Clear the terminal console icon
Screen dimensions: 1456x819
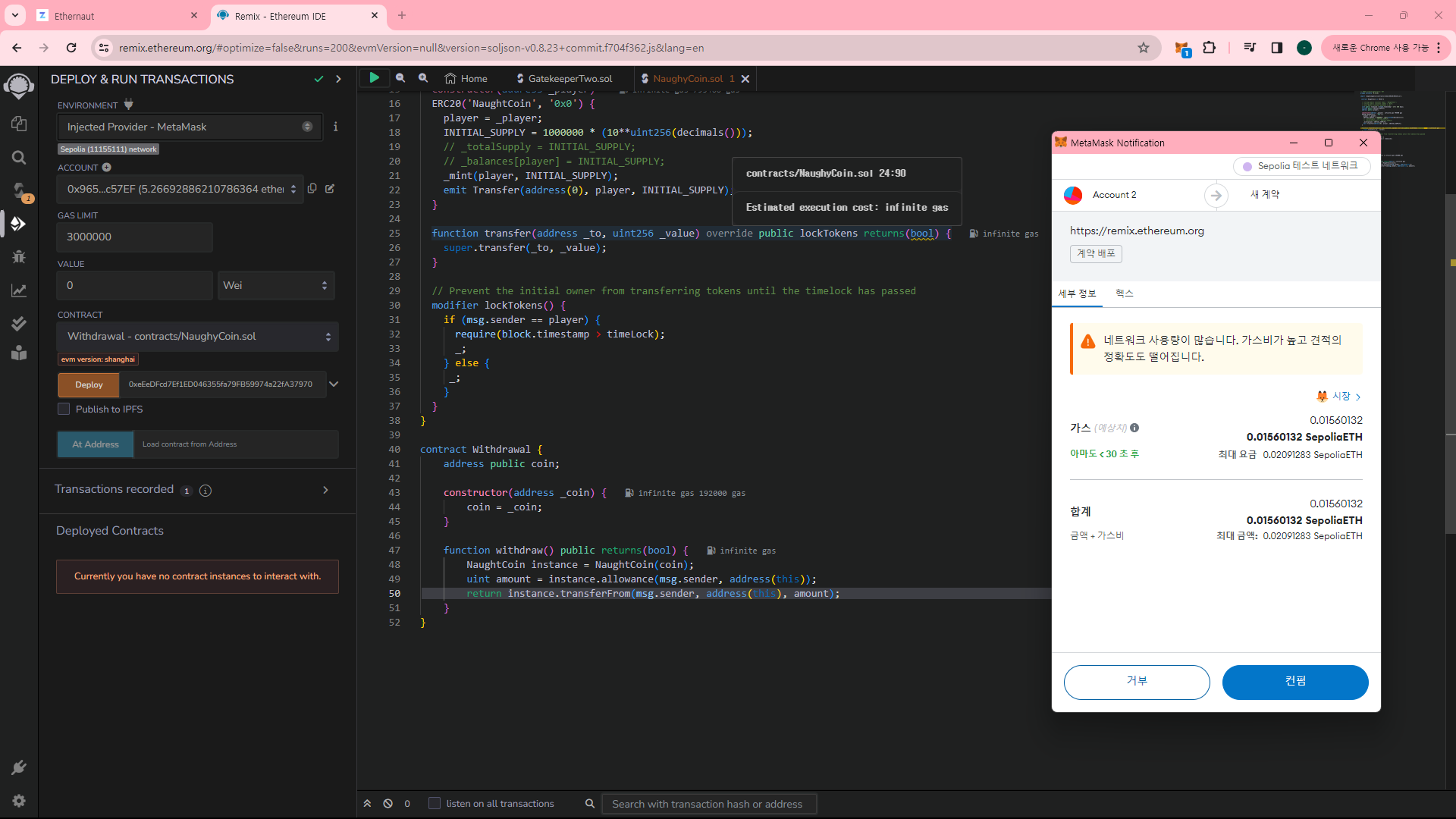click(x=388, y=803)
